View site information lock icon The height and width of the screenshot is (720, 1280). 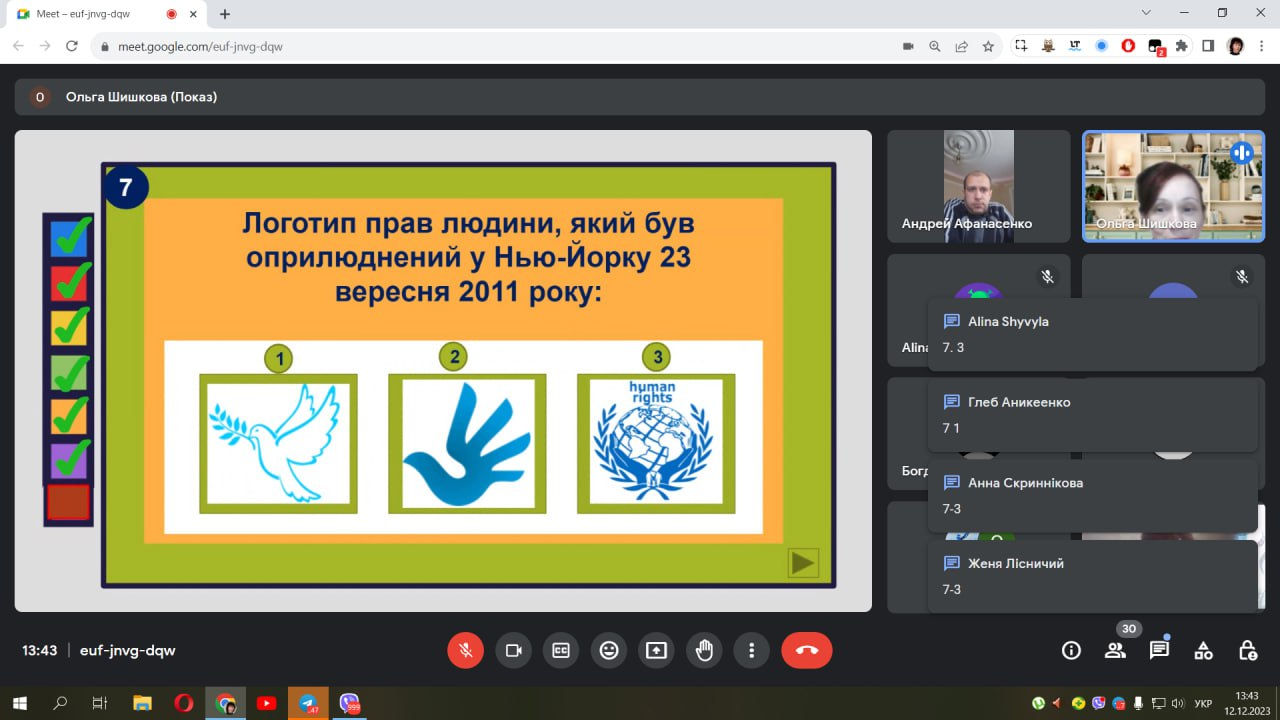click(x=104, y=46)
